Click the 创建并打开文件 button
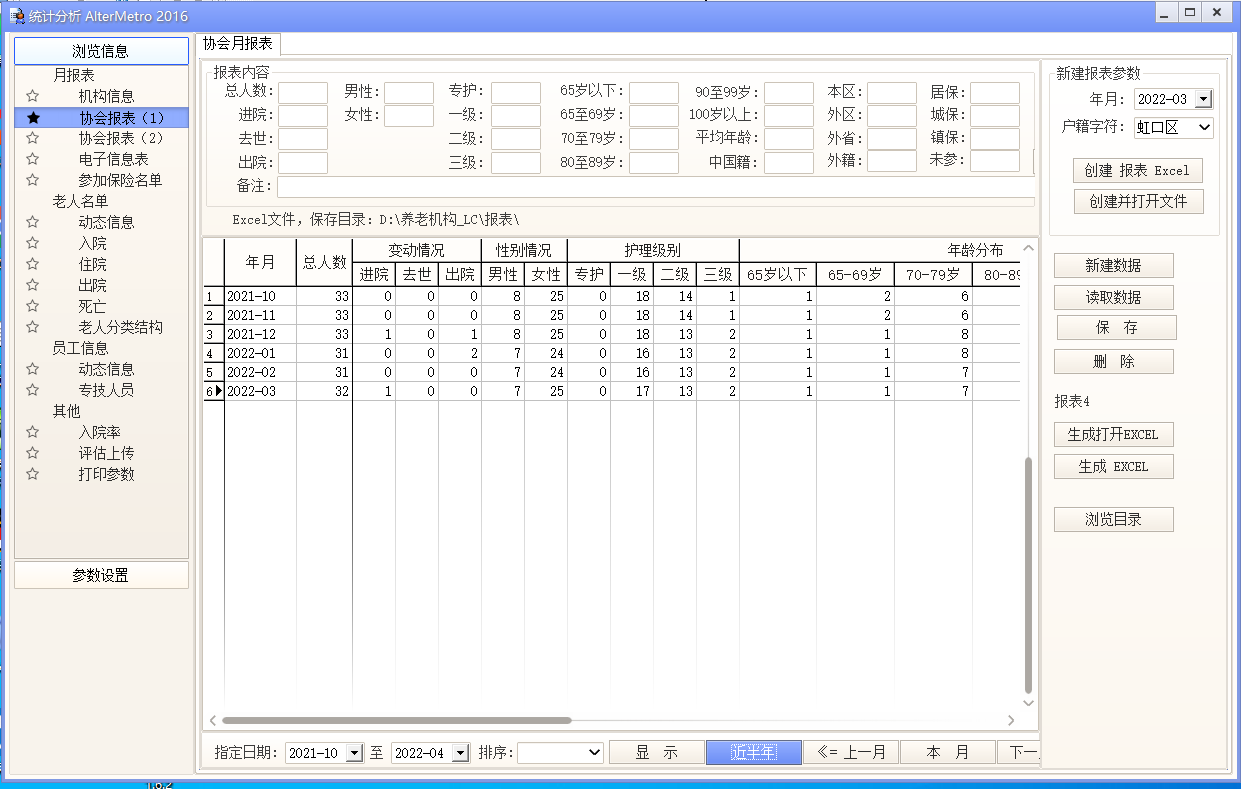Viewport: 1241px width, 789px height. click(x=1137, y=201)
